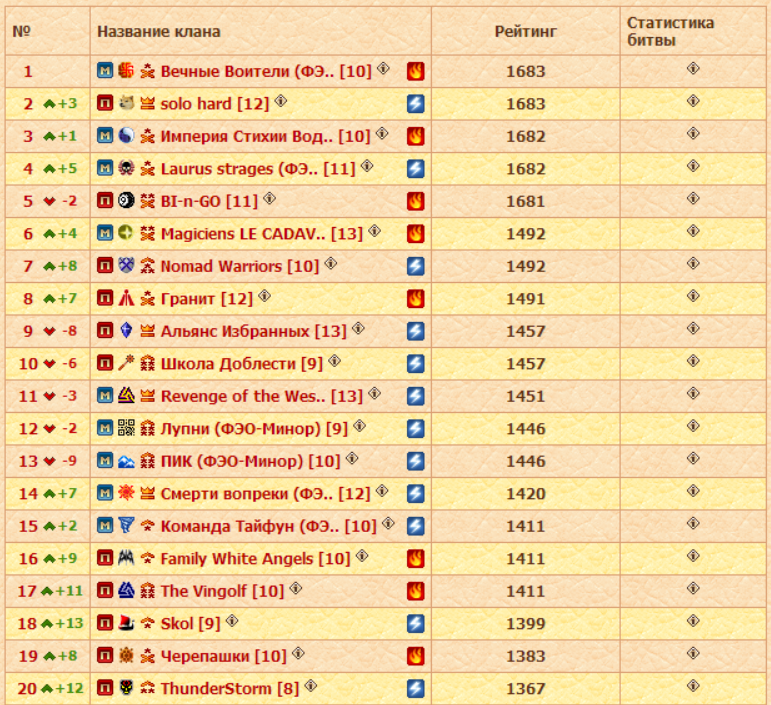Image resolution: width=771 pixels, height=705 pixels.
Task: Click the fire icon in Черепашки row
Action: point(415,656)
